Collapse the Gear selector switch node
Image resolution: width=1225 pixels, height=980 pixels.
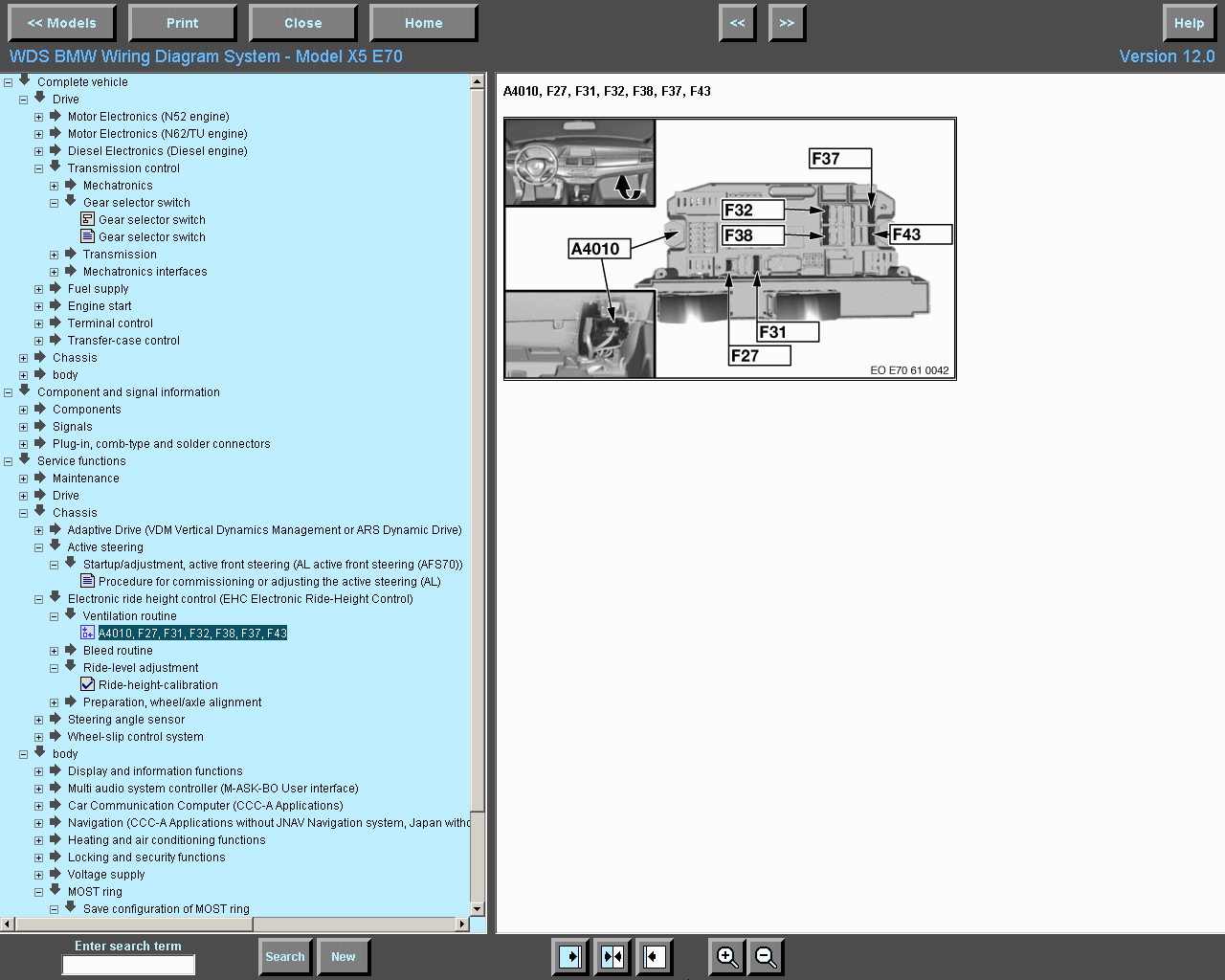tap(55, 203)
